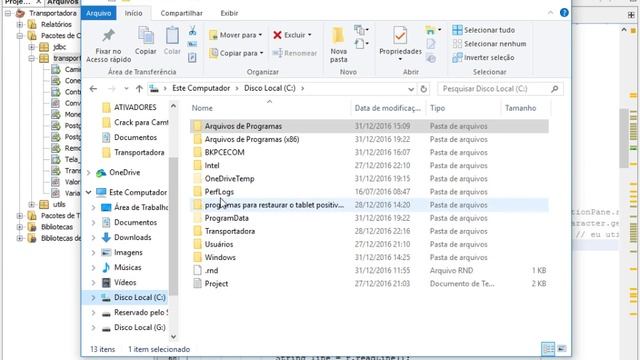This screenshot has width=640, height=360.
Task: Select the Project text document
Action: 369,284
